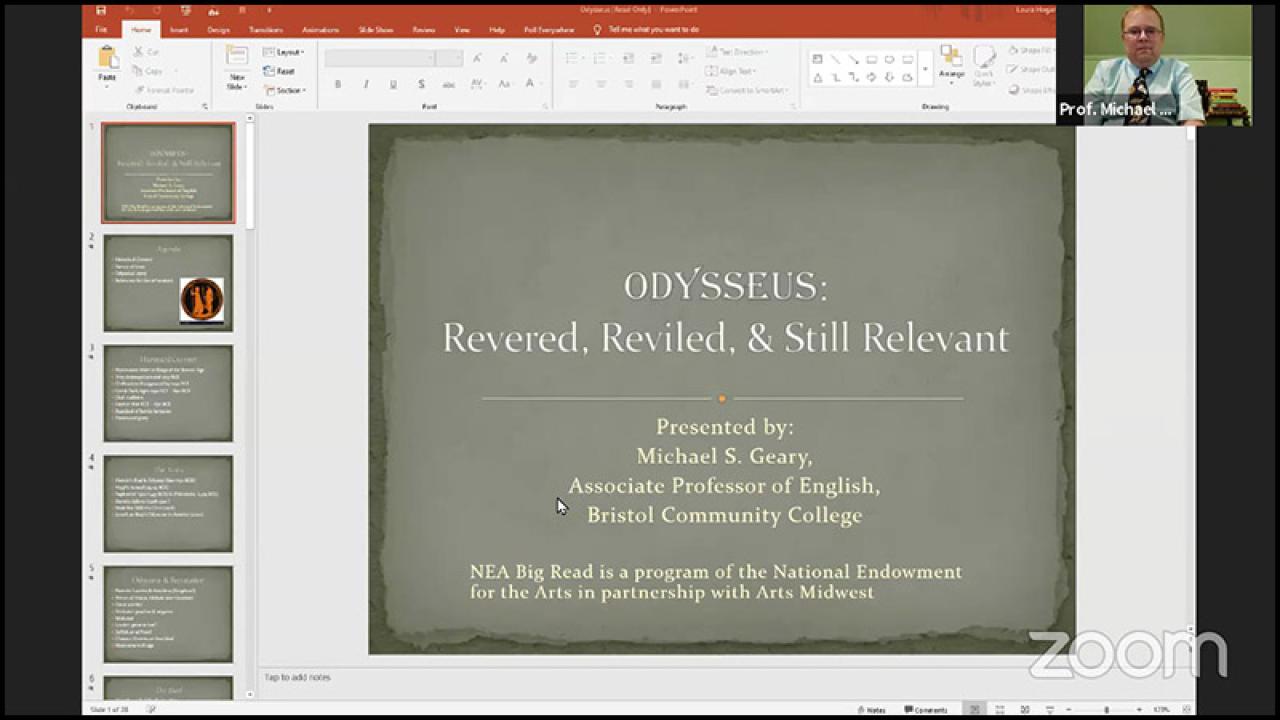Toggle the Bullets list button
1280x720 pixels.
point(574,58)
